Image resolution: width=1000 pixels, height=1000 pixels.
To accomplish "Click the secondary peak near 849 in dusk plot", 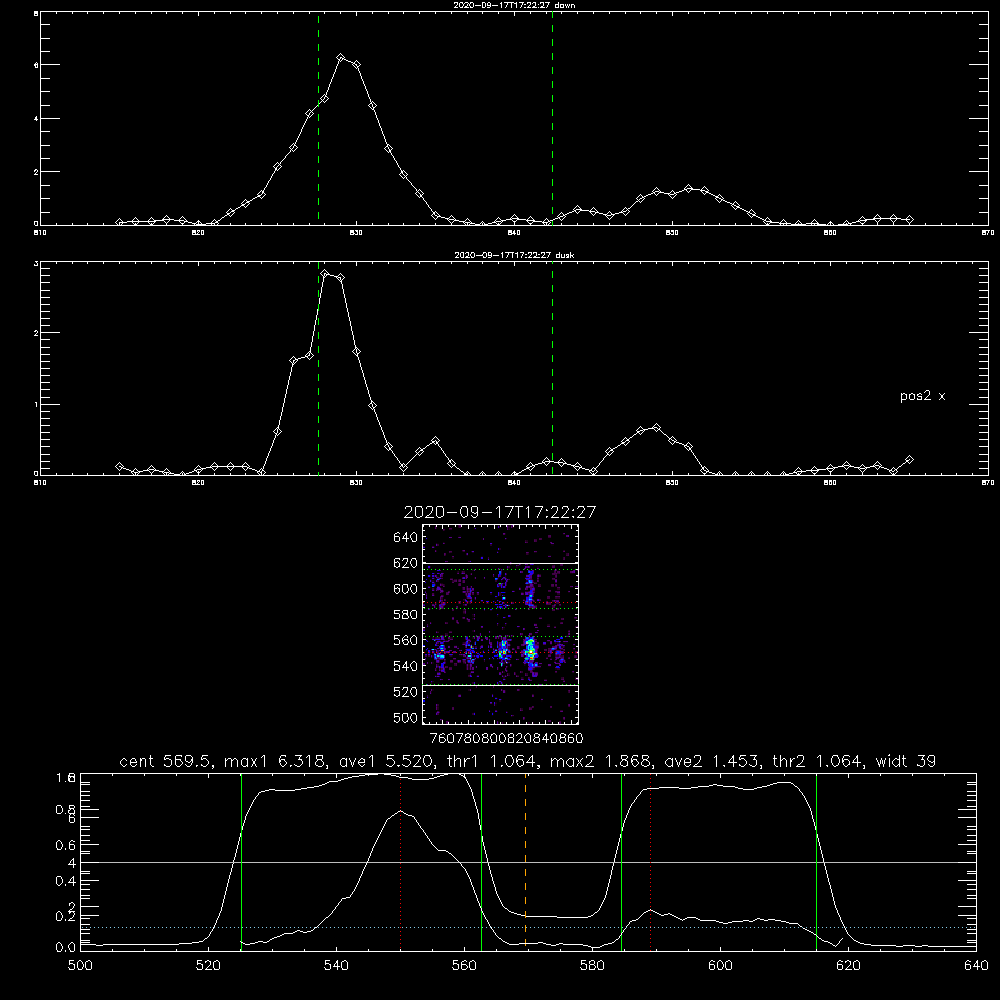I will point(656,427).
